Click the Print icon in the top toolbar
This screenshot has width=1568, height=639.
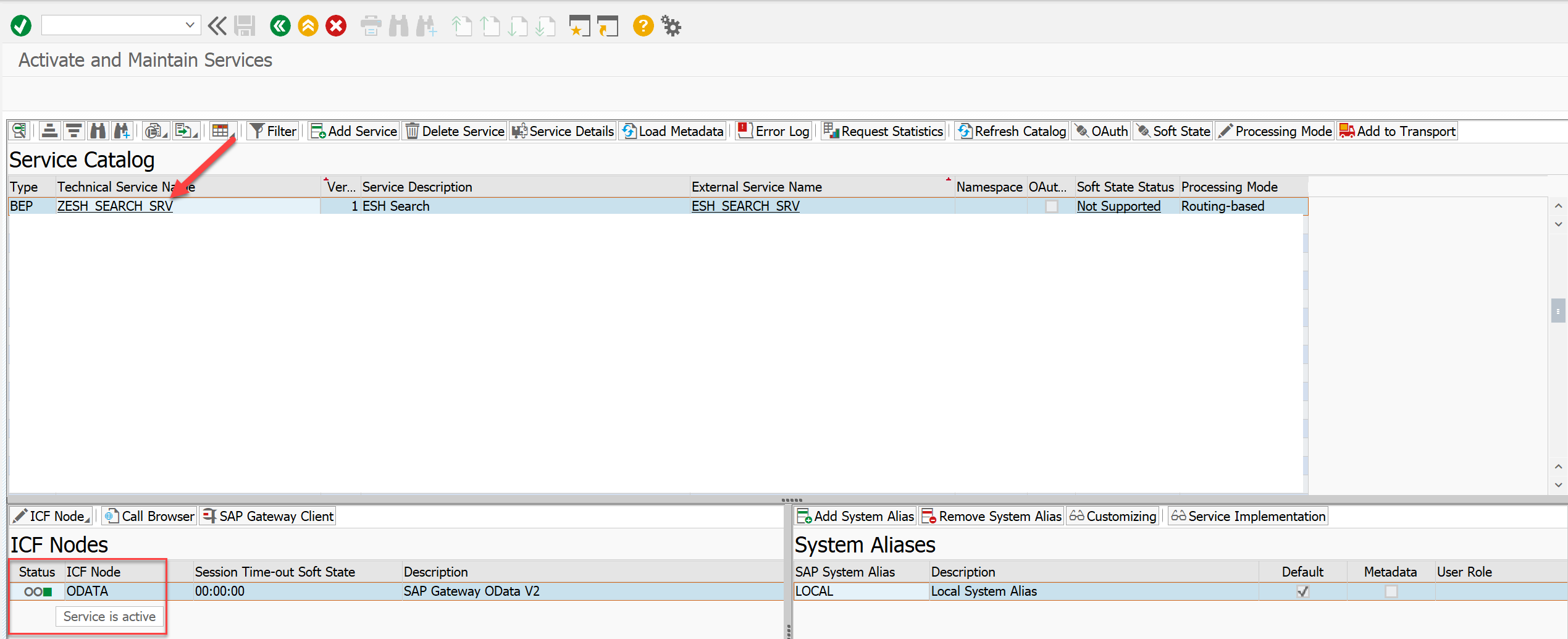point(371,26)
